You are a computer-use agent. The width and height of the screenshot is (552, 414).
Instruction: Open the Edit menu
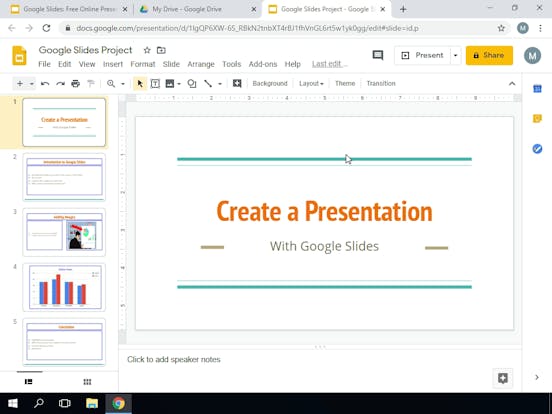click(x=64, y=64)
